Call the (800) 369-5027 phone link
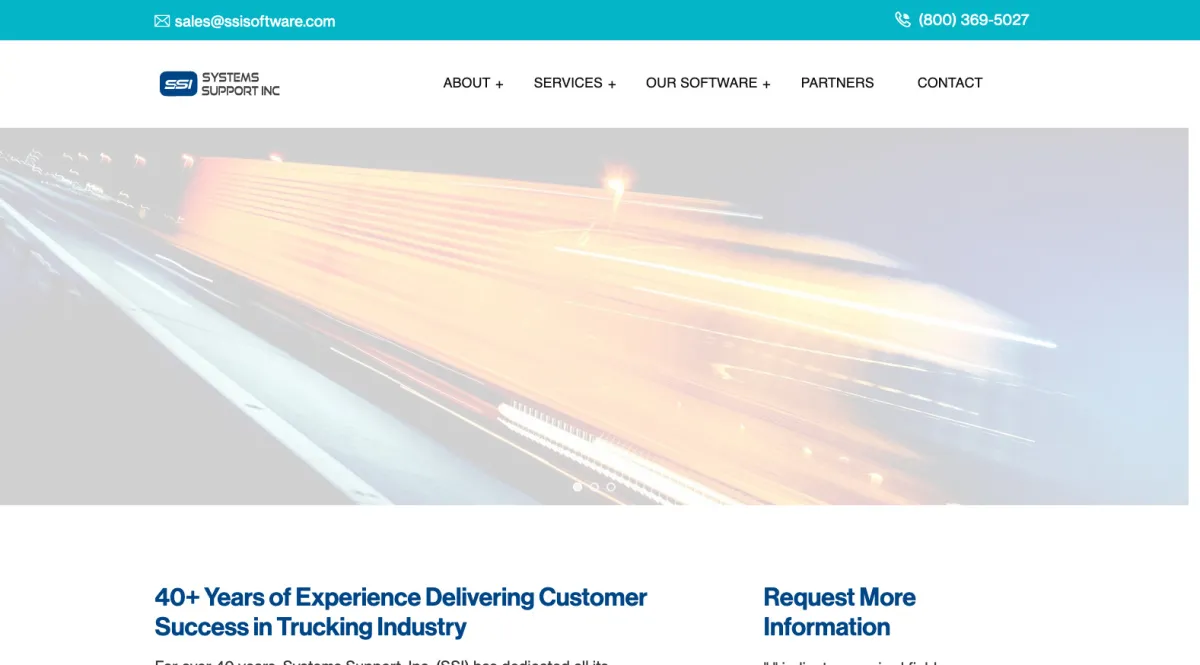Viewport: 1200px width, 665px height. point(974,20)
